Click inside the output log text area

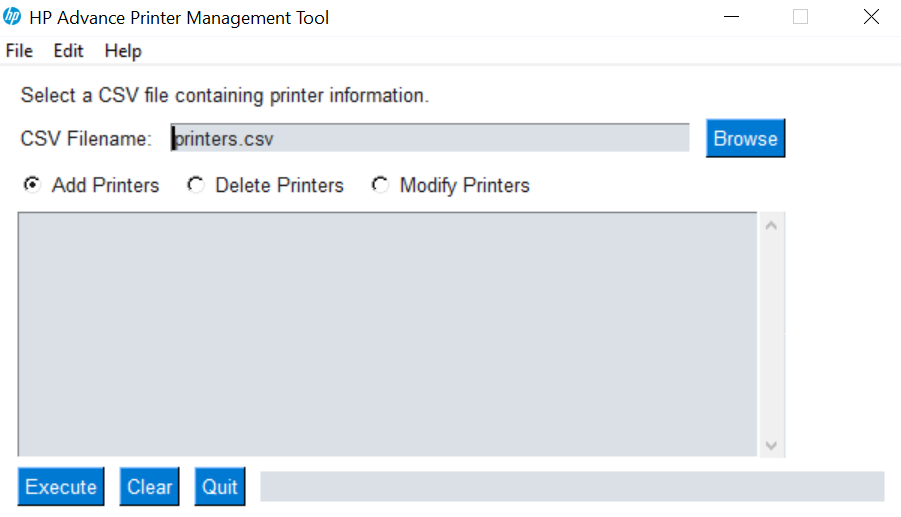387,334
